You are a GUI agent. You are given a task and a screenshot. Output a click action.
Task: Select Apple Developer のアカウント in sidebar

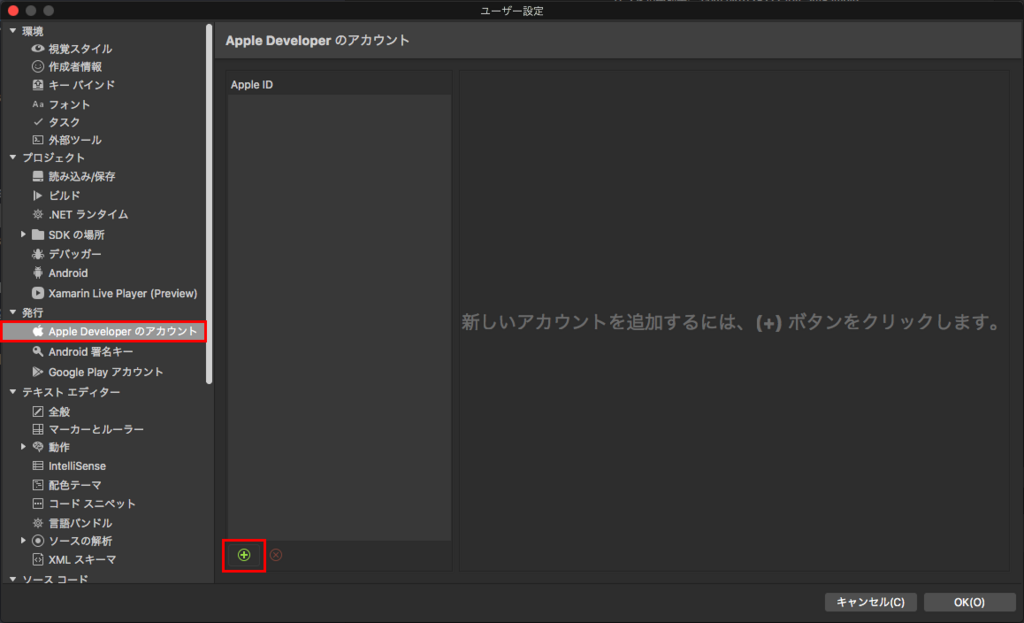pos(123,331)
